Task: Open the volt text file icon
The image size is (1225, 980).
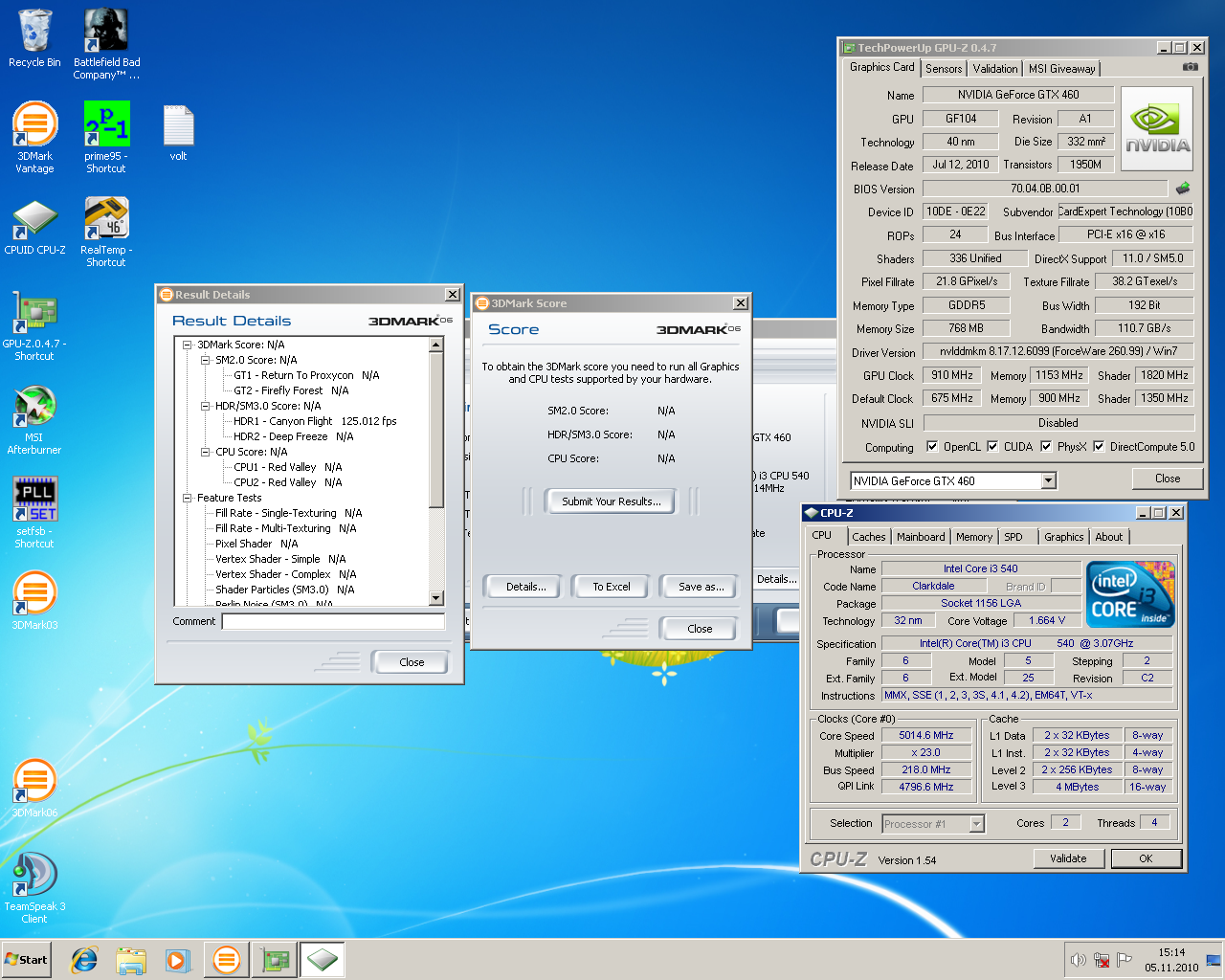Action: coord(178,132)
